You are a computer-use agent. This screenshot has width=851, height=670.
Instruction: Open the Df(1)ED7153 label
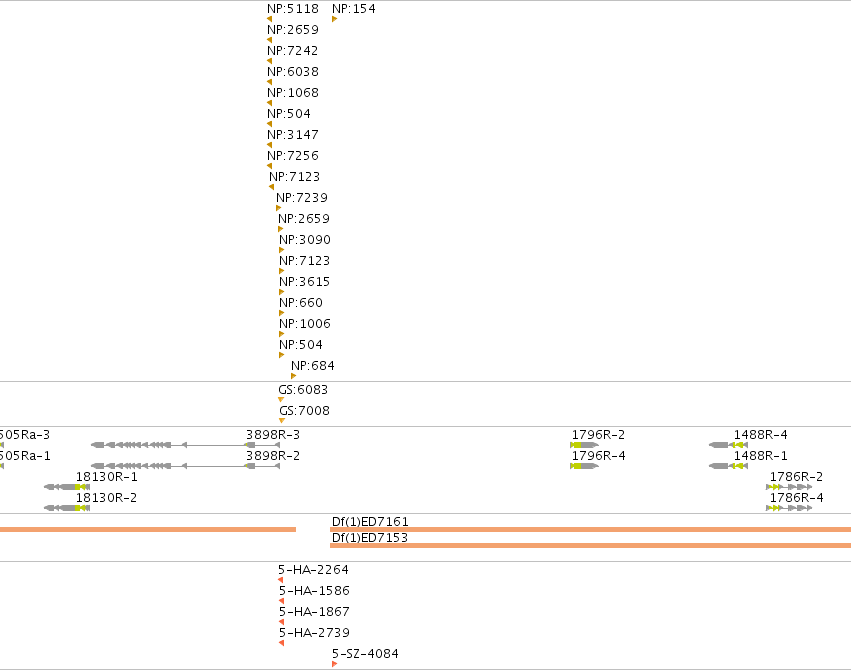370,538
